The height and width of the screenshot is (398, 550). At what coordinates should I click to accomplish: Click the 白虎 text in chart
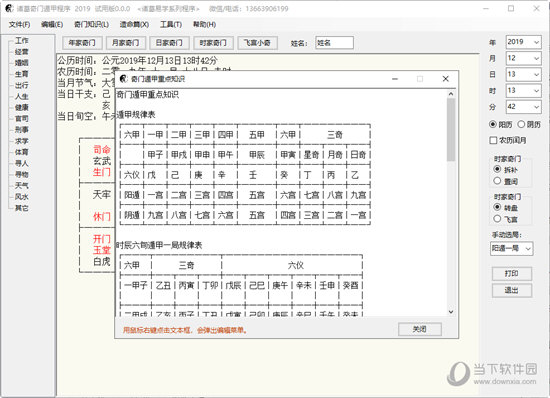[x=102, y=261]
